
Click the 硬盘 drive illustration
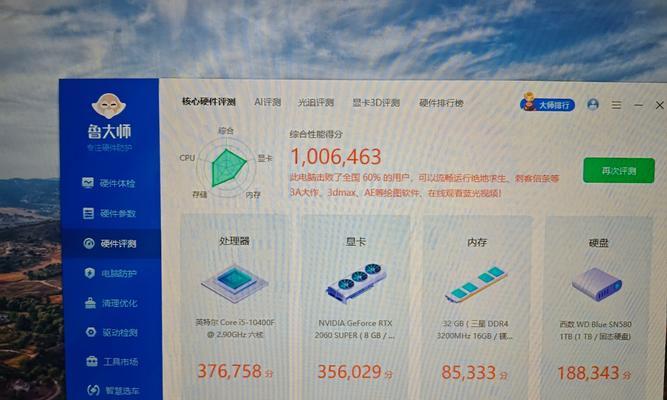click(x=597, y=284)
